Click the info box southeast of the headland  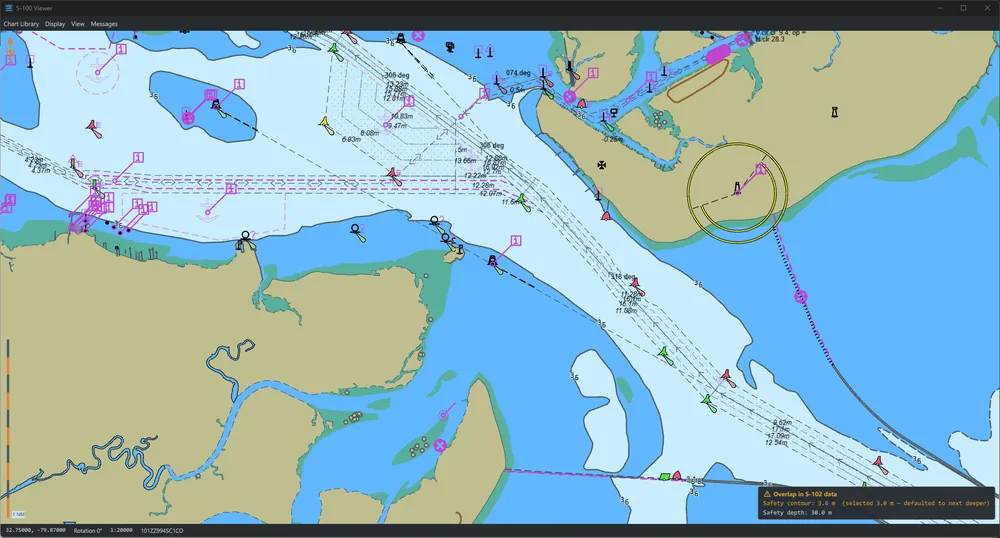coord(516,240)
